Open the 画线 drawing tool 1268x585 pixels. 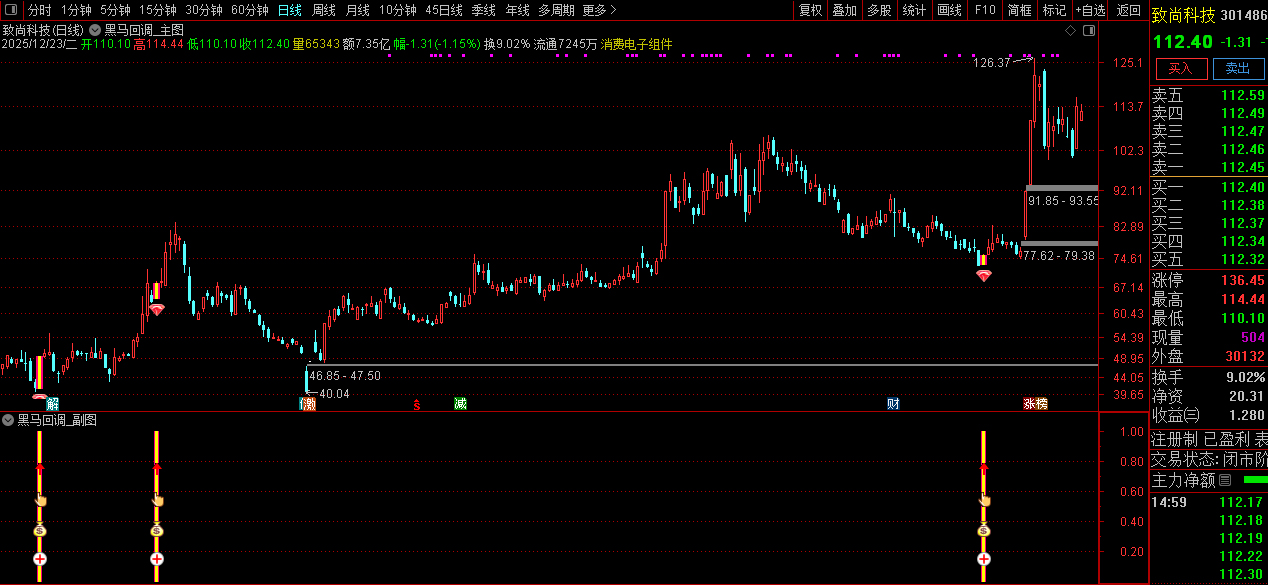pyautogui.click(x=949, y=10)
